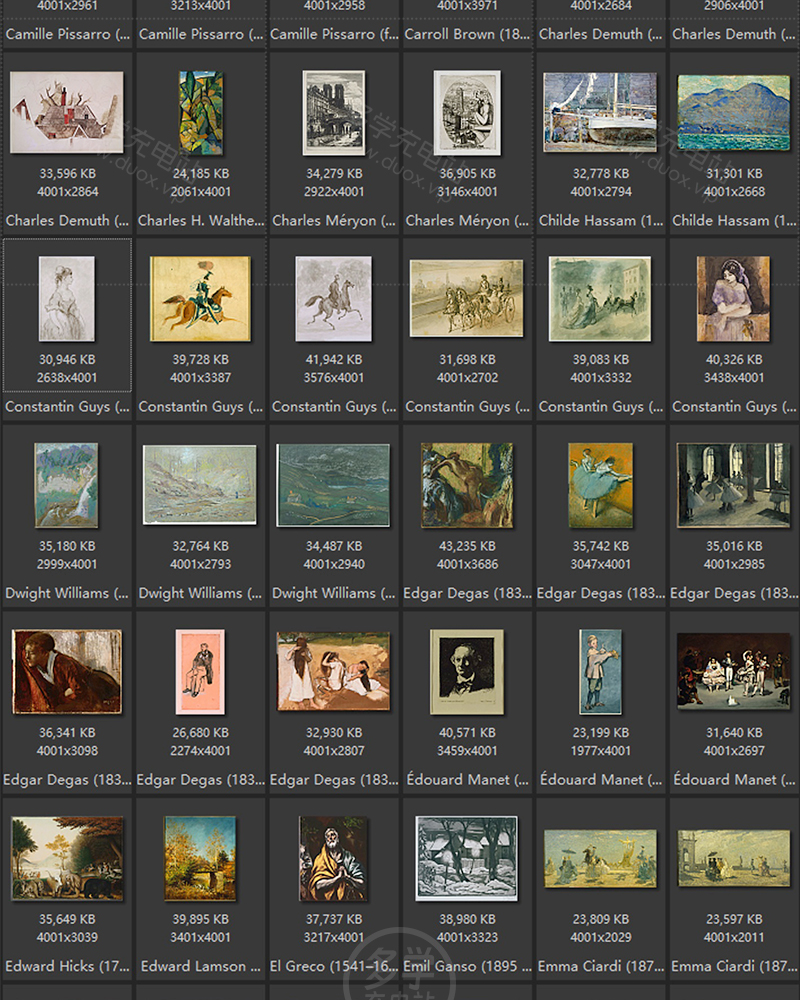Select Constantin Guys green rider on horse thumbnail
Image resolution: width=800 pixels, height=1000 pixels.
click(x=200, y=298)
